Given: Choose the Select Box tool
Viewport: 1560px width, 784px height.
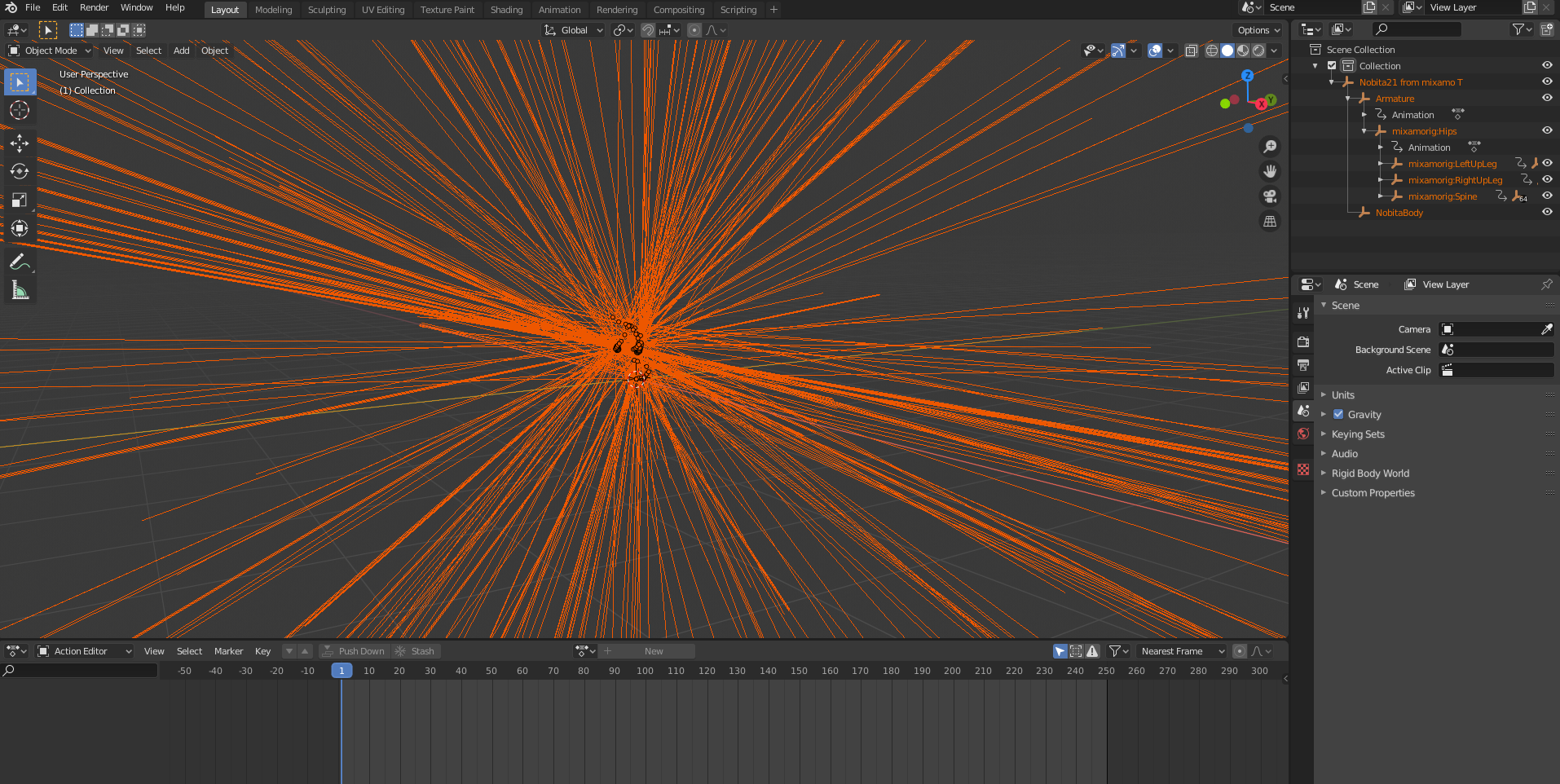Looking at the screenshot, I should pos(20,82).
